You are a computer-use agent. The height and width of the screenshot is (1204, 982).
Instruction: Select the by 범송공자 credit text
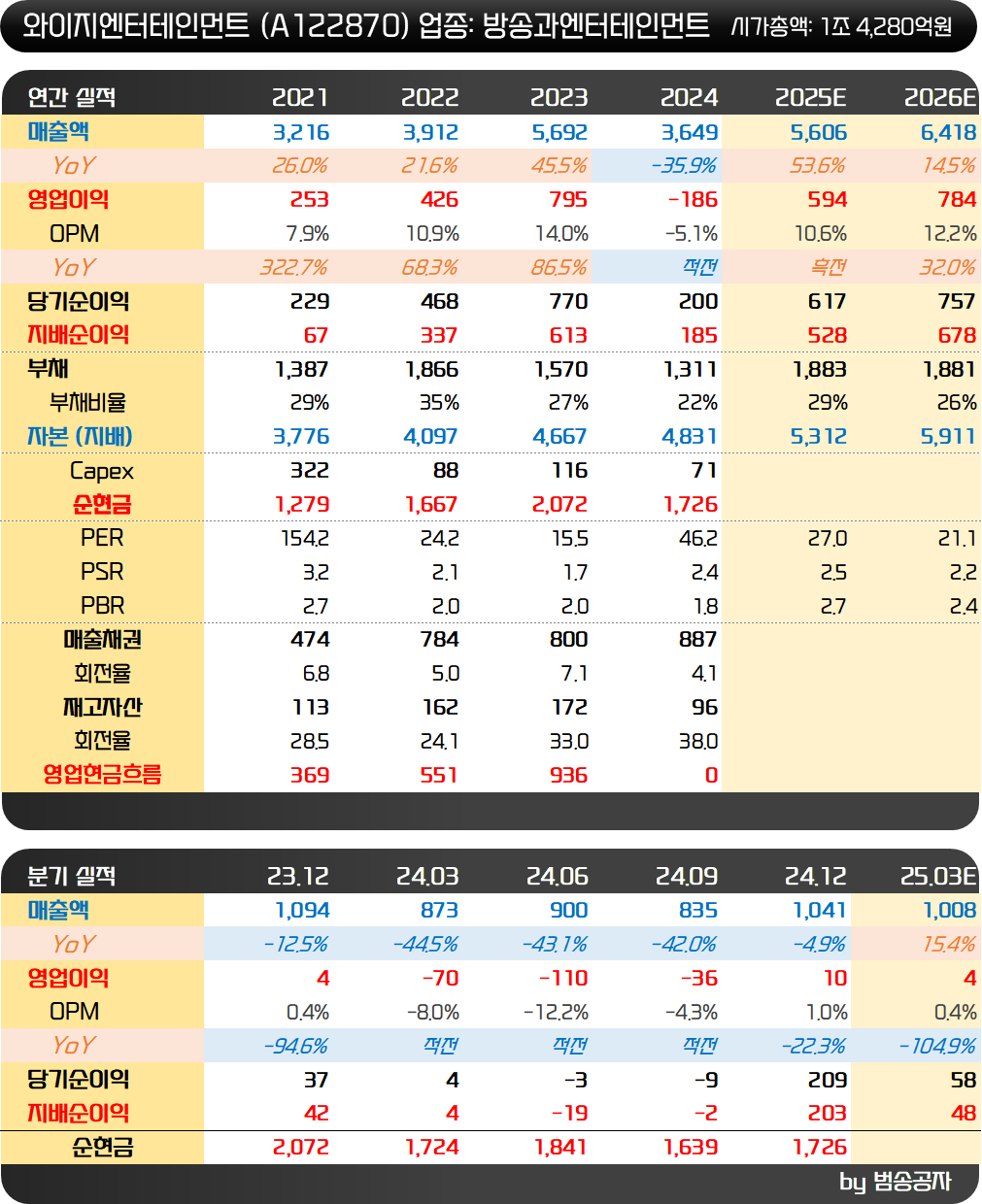895,1182
